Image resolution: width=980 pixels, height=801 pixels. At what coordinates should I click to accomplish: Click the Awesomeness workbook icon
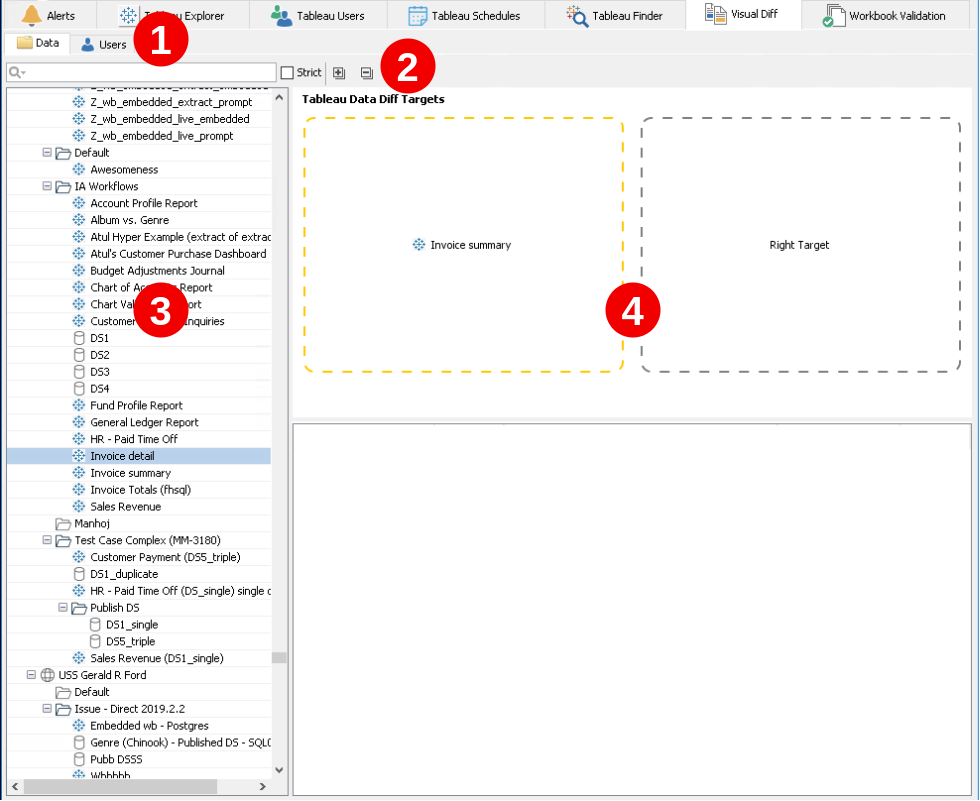click(x=79, y=169)
